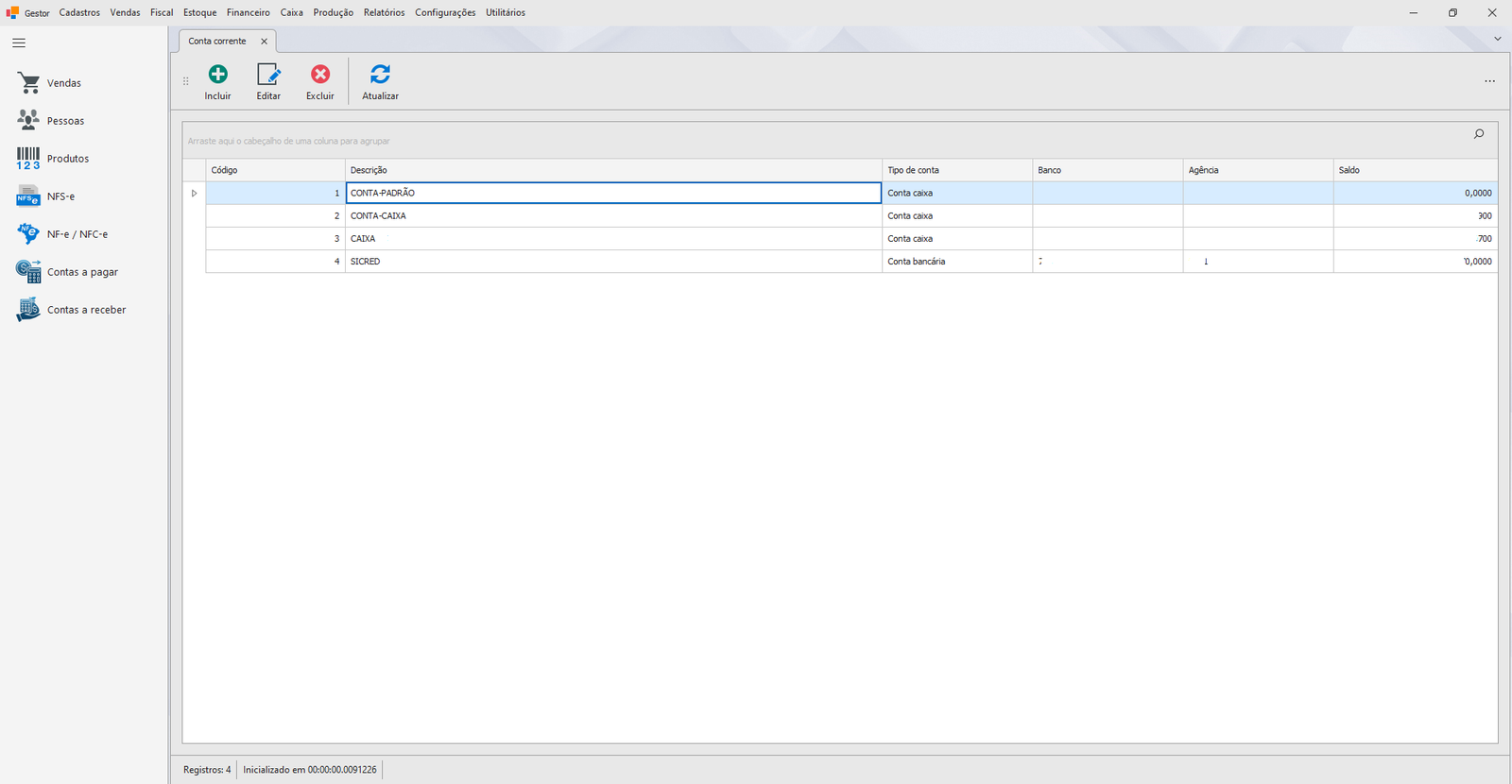This screenshot has width=1512, height=784.
Task: Click the saldo 700 cell
Action: pyautogui.click(x=1415, y=239)
